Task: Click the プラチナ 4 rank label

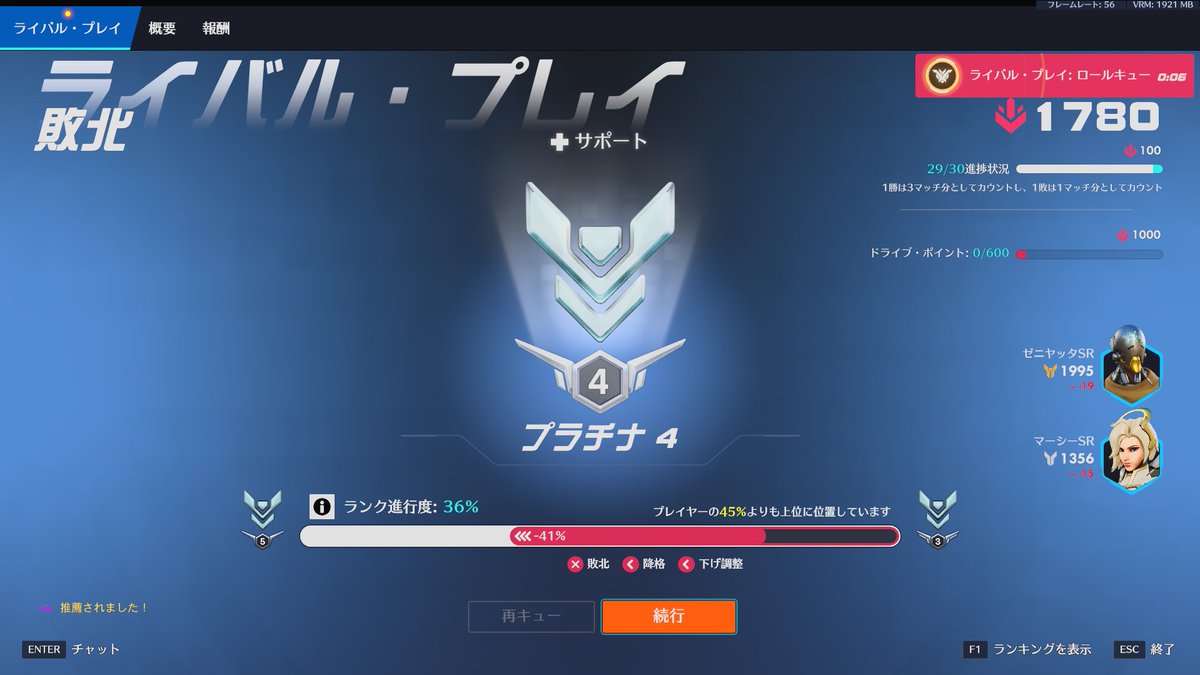Action: 600,438
